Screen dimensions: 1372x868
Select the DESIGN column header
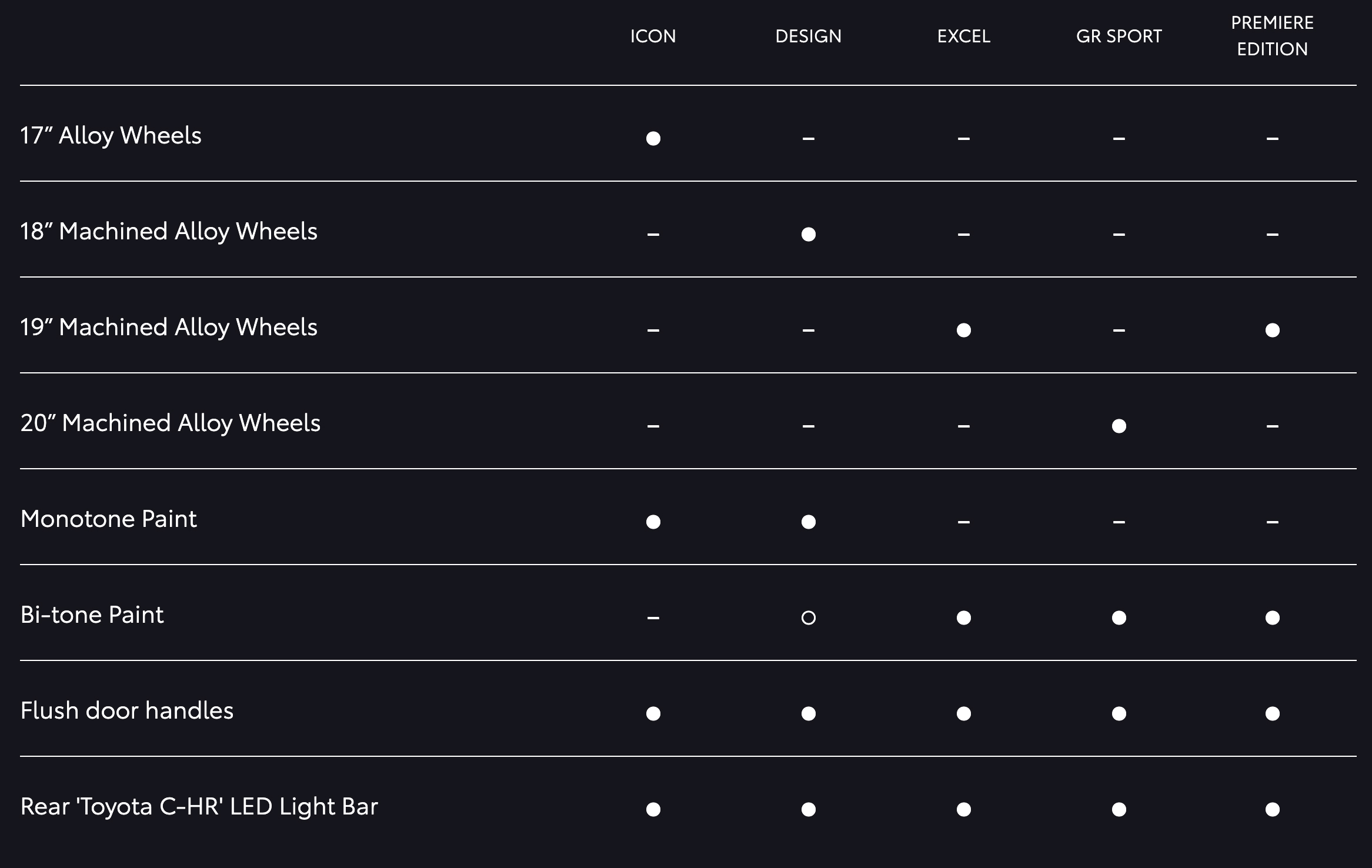(808, 36)
